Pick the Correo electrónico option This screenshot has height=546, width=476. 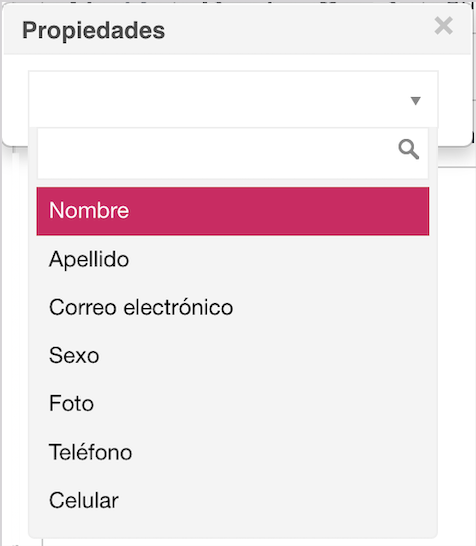[x=233, y=307]
